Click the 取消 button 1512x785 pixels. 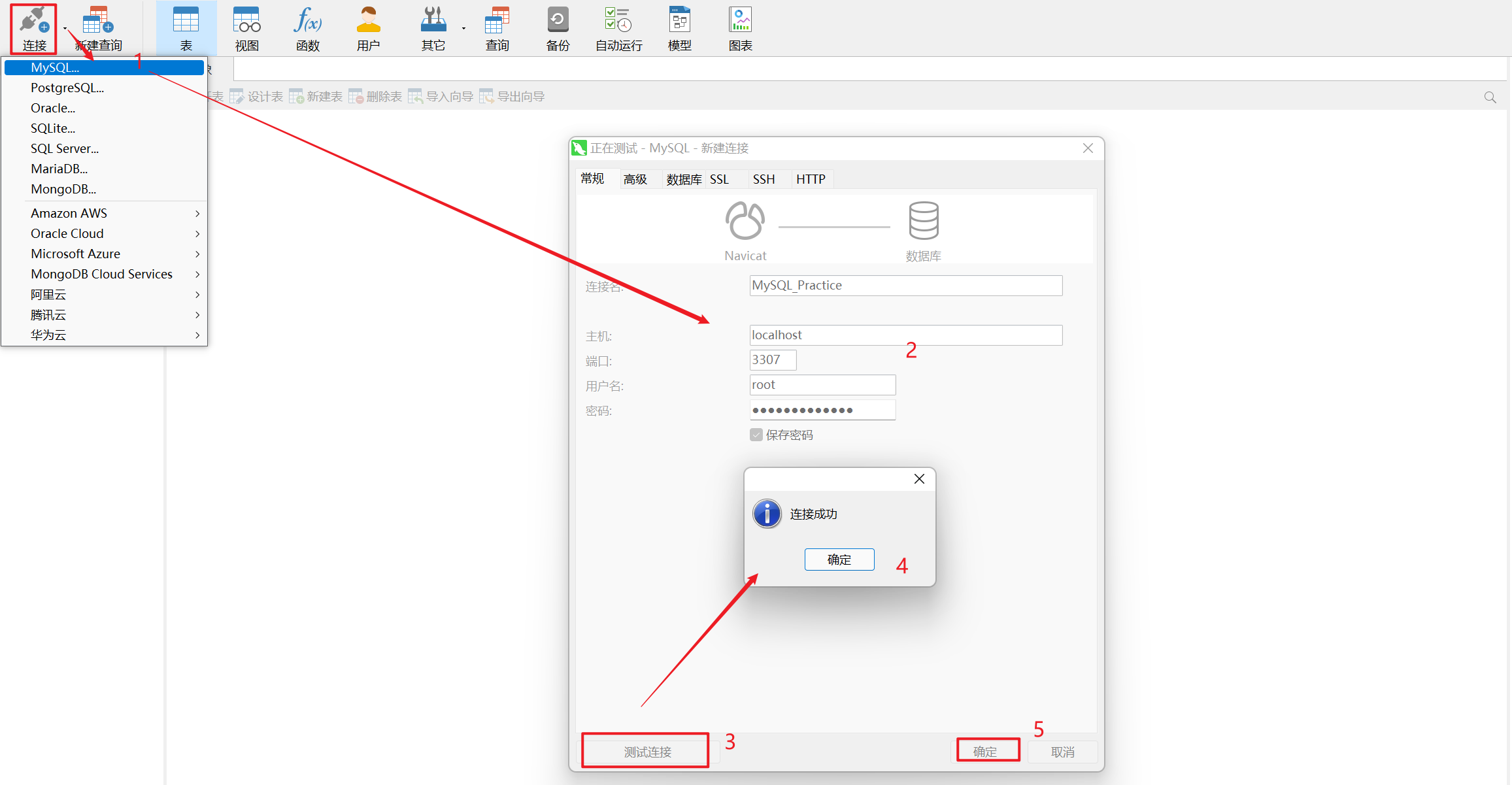tap(1062, 752)
